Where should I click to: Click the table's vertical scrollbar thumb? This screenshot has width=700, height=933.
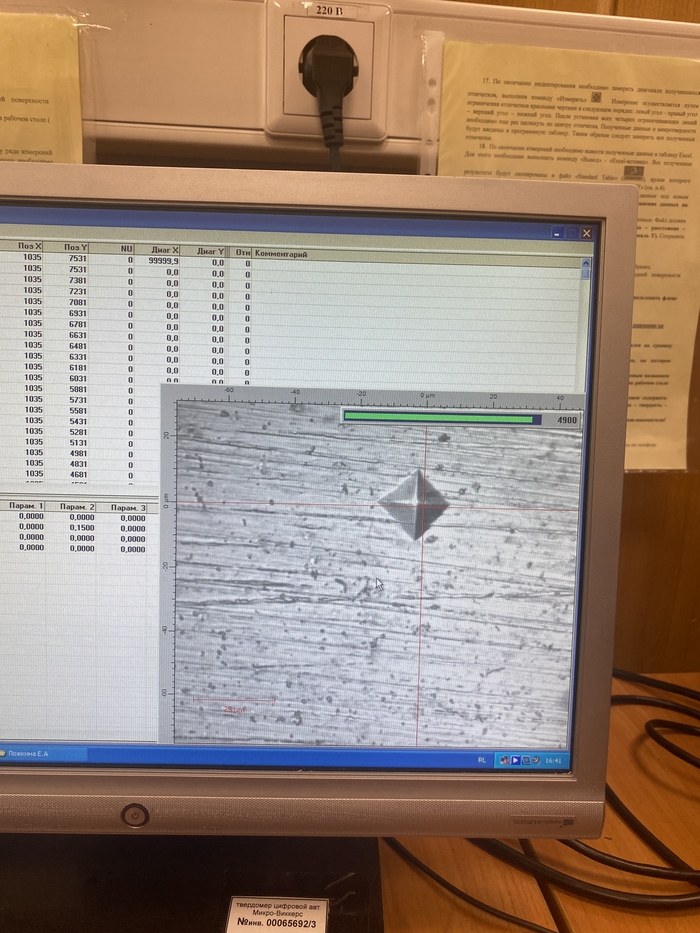585,274
